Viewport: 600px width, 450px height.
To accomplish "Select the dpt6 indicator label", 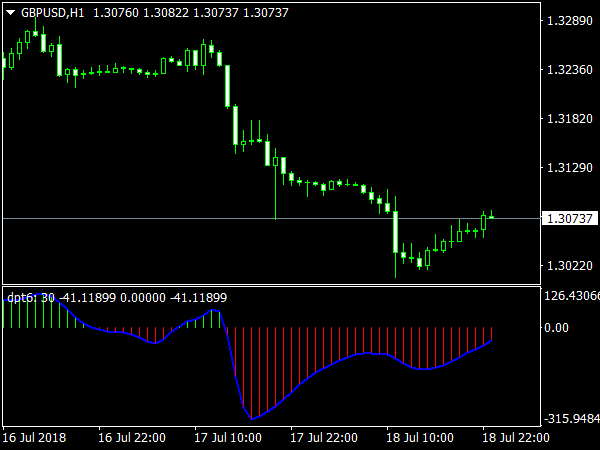I will [117, 297].
